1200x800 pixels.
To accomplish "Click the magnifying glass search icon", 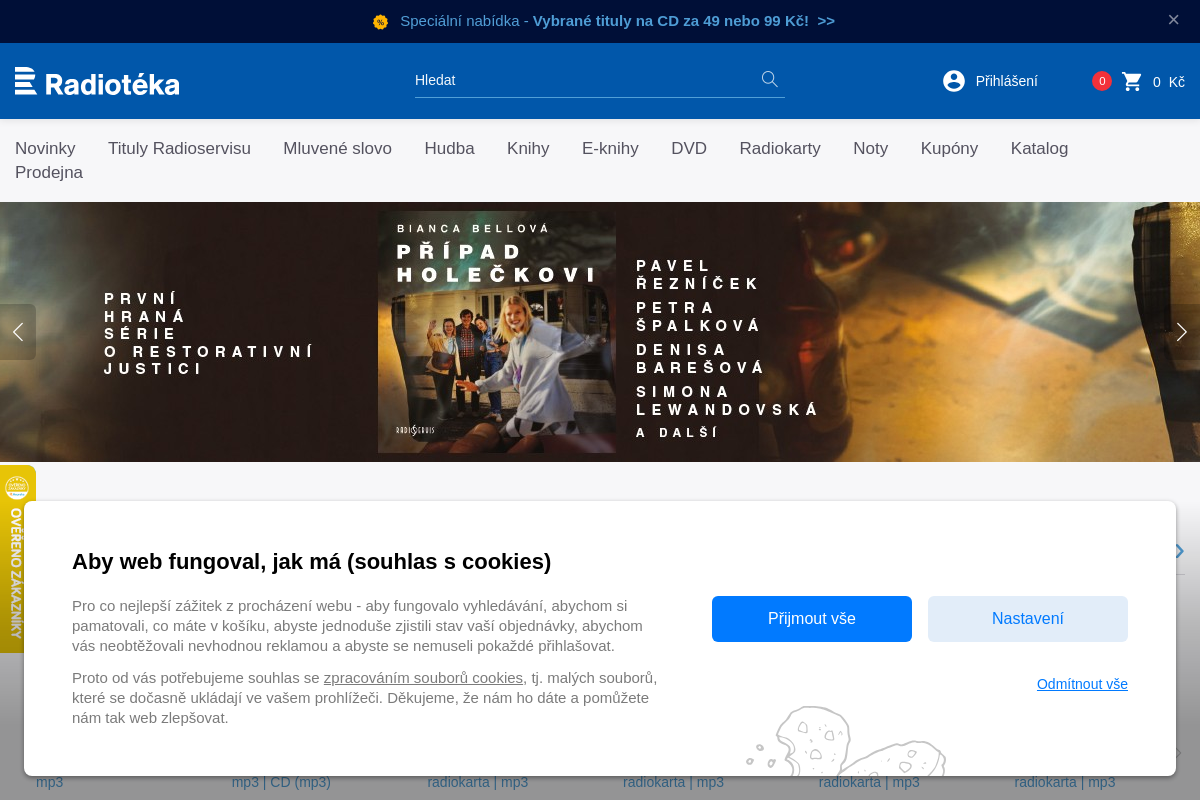I will pyautogui.click(x=769, y=79).
